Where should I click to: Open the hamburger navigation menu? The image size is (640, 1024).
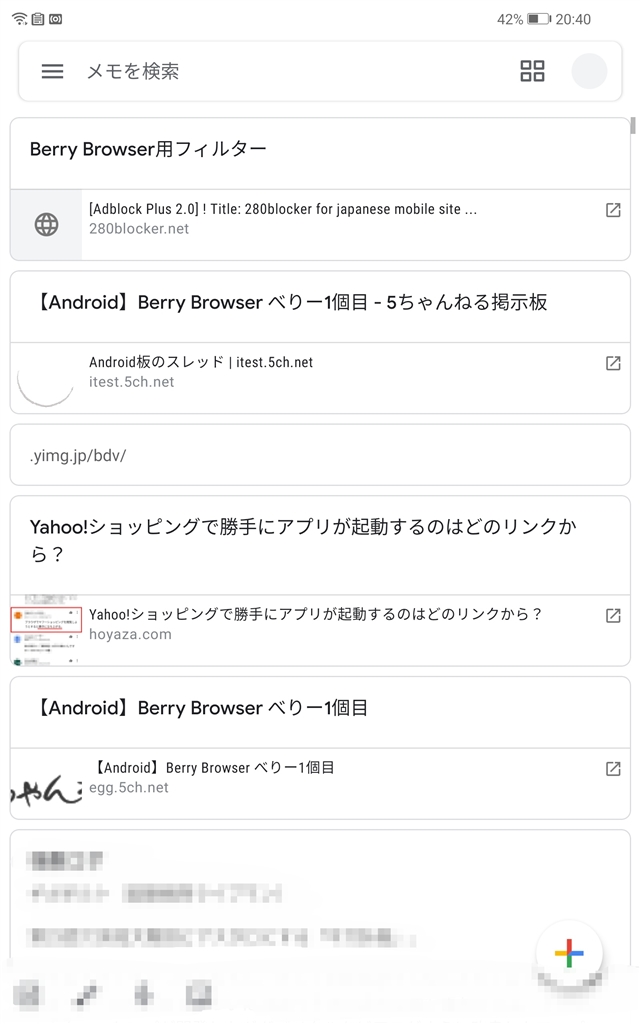click(52, 71)
